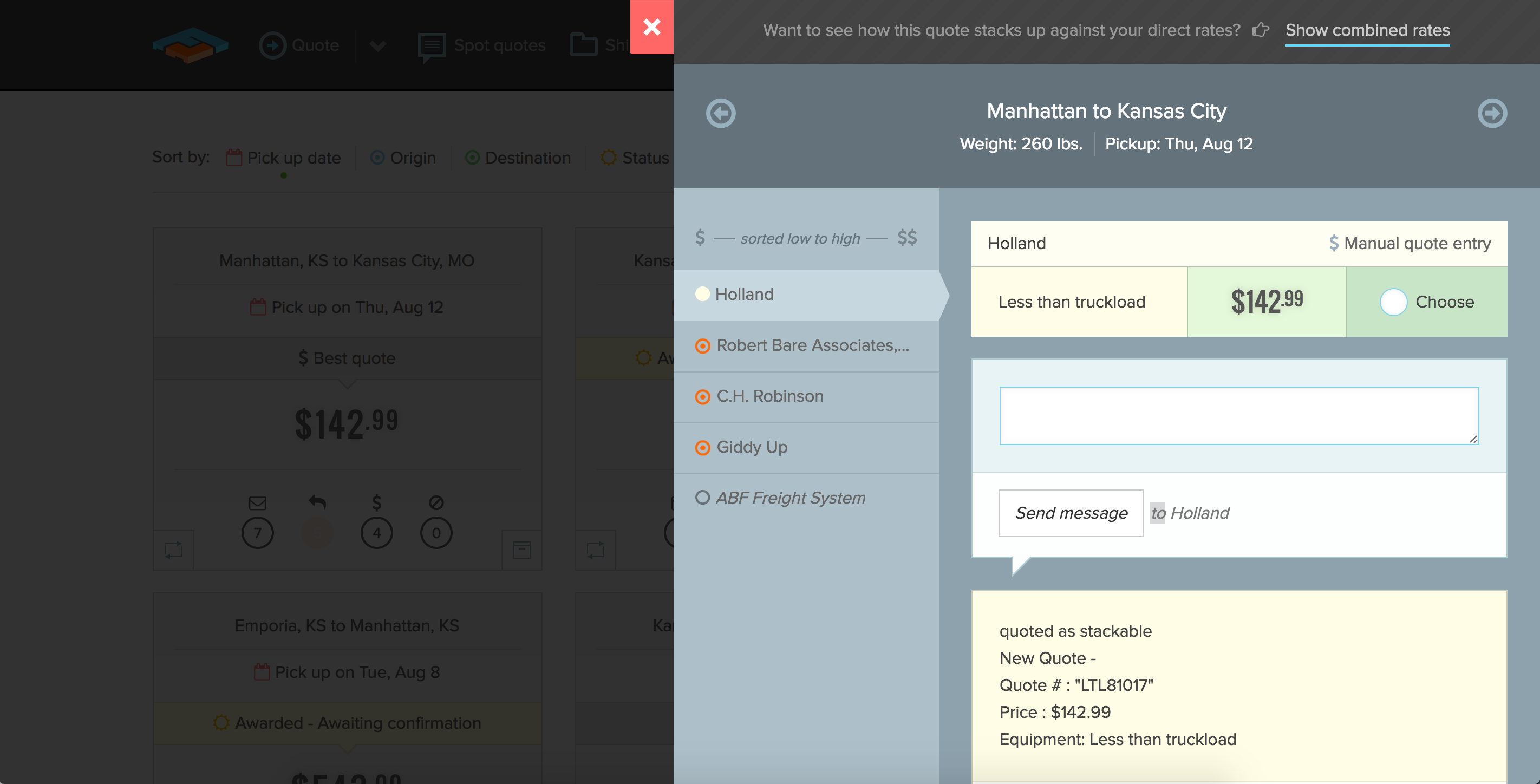The image size is (1540, 784).
Task: Click Awarded - Awaiting confirmation status
Action: 347,723
